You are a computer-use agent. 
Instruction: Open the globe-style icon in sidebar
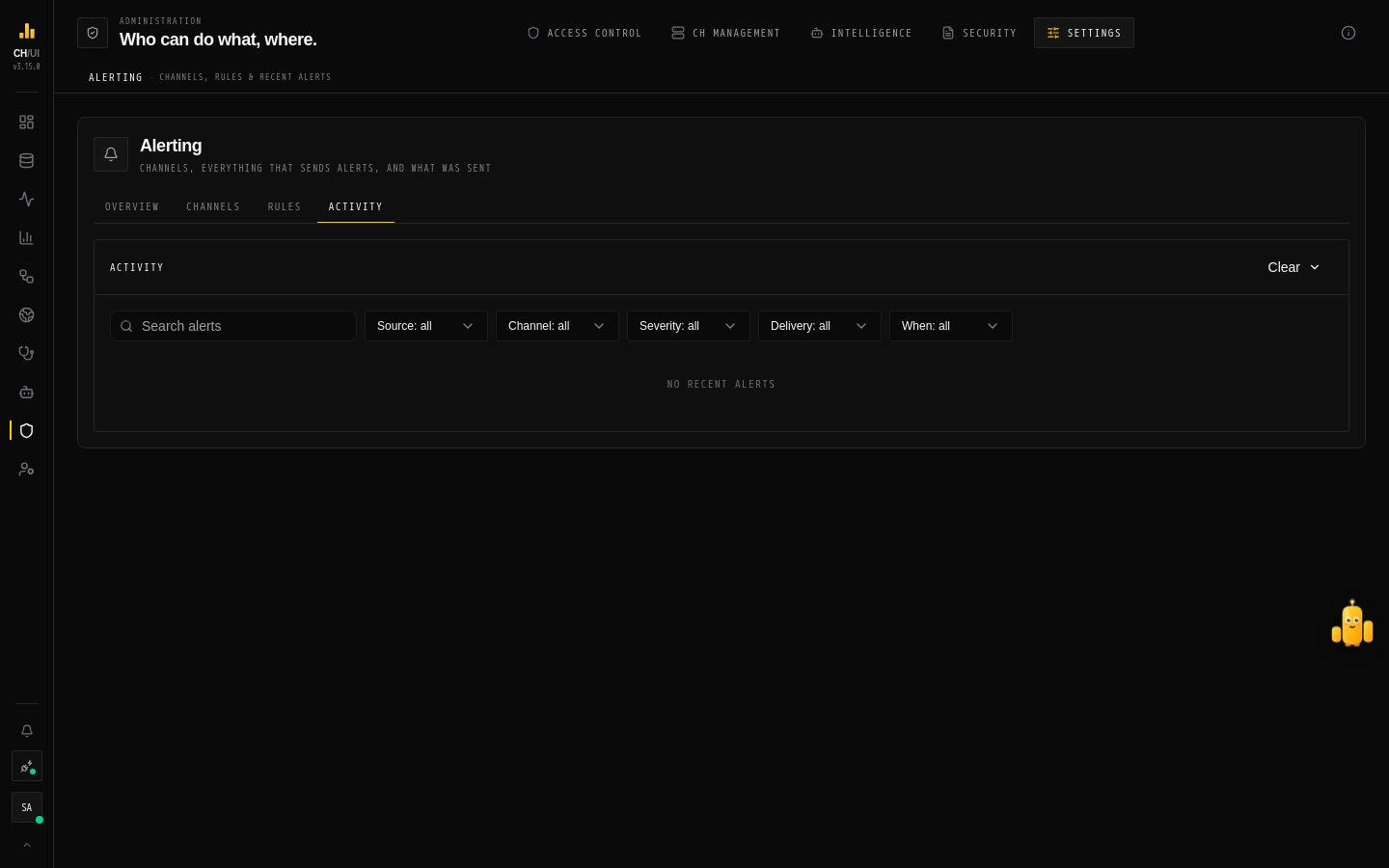pos(27,315)
